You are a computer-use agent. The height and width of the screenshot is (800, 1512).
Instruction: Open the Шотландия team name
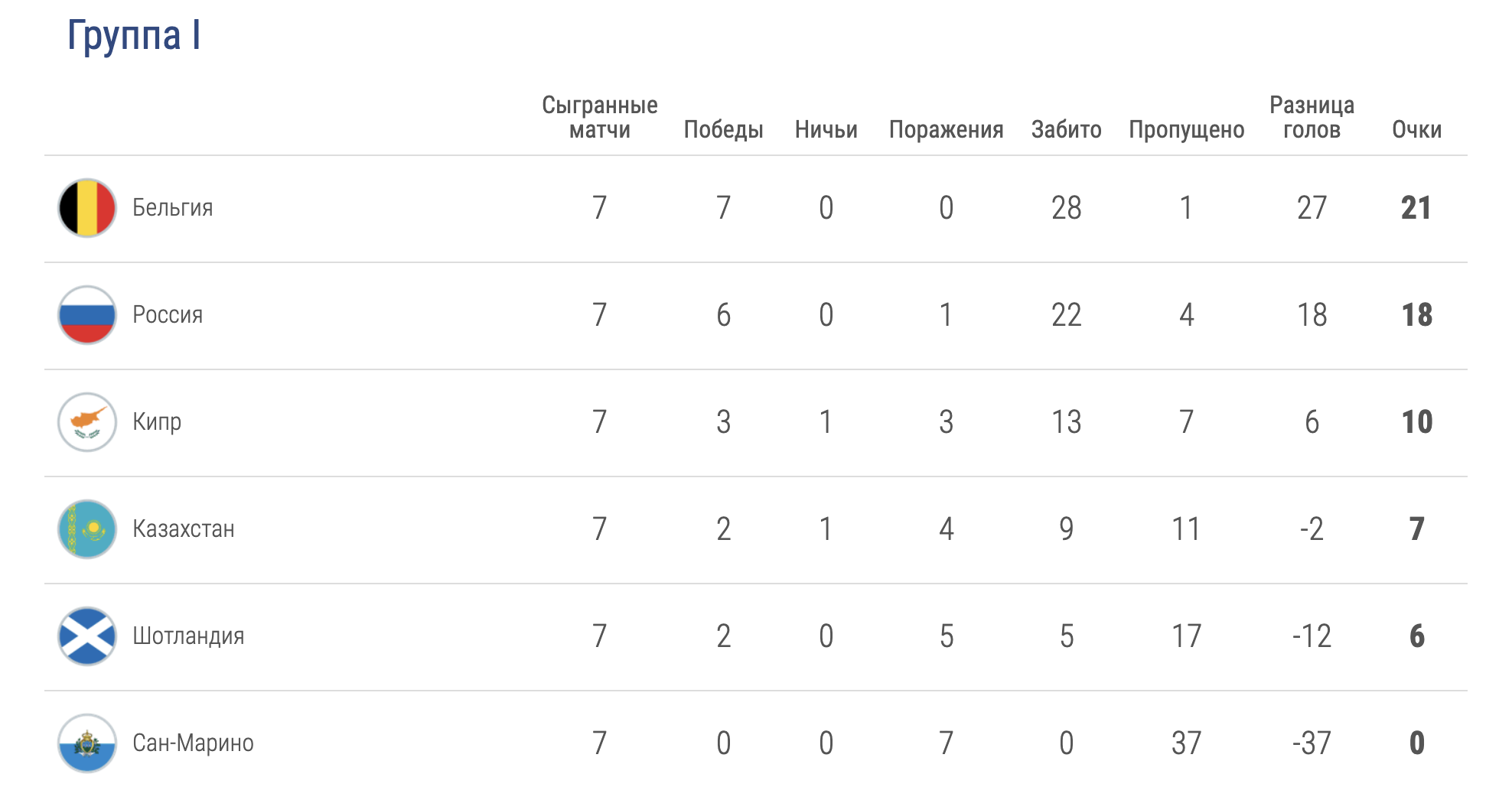pos(188,636)
